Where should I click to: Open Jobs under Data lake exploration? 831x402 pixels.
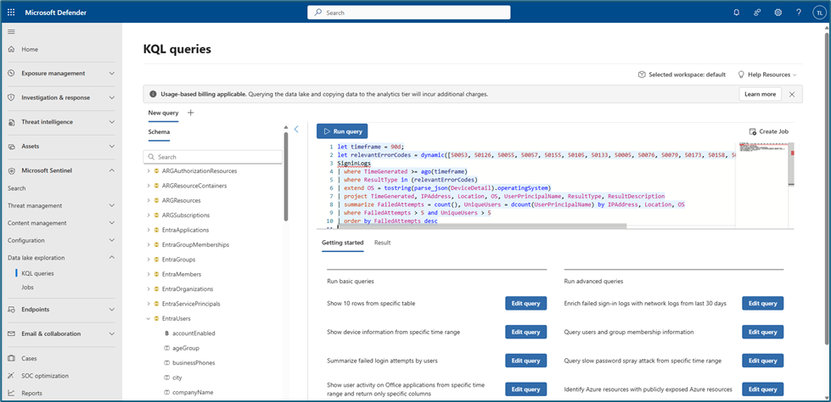click(28, 288)
